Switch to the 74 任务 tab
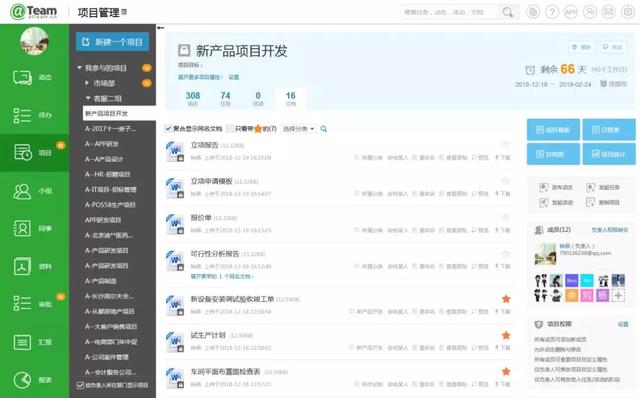640x398 pixels. click(225, 99)
